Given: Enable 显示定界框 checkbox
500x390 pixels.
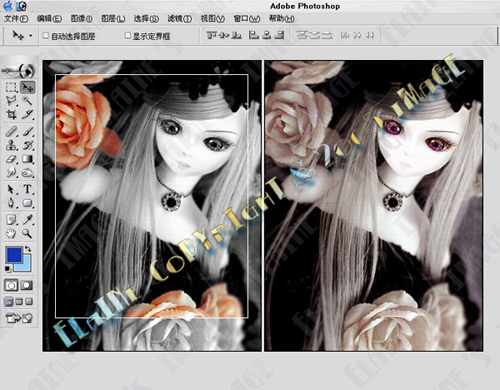Looking at the screenshot, I should click(x=127, y=35).
